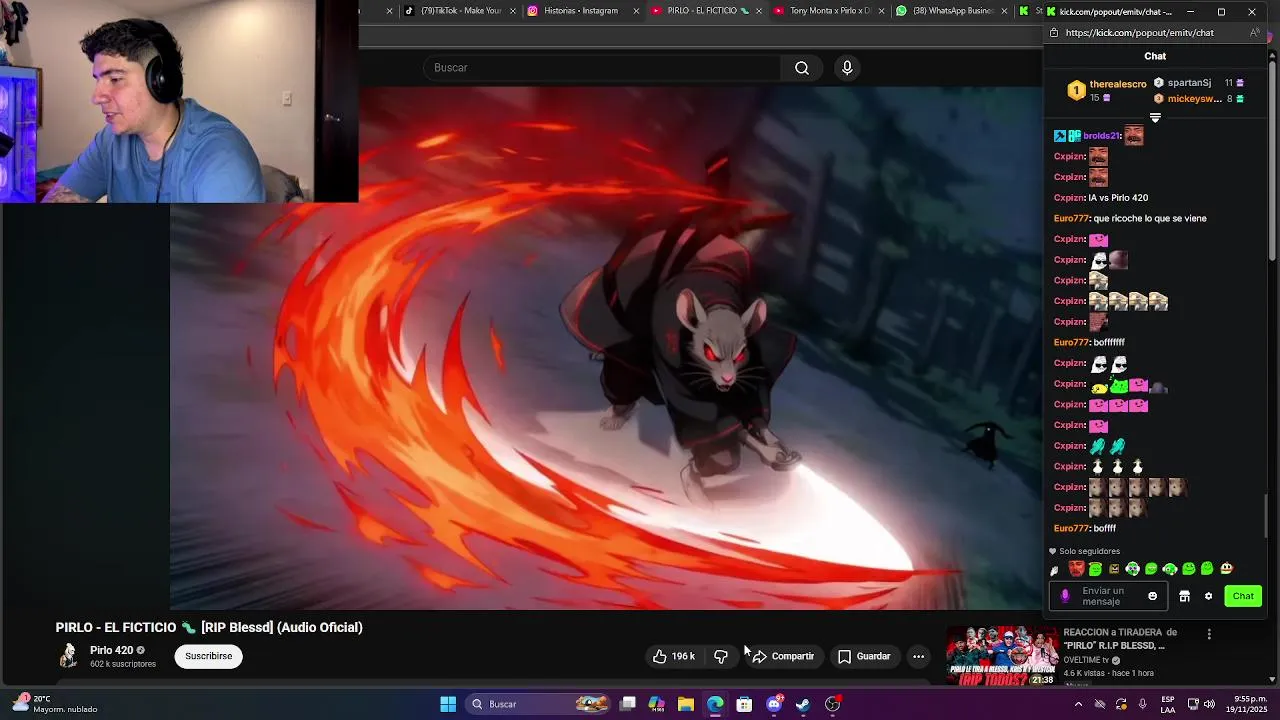Dislike the Pirlo video

click(721, 656)
